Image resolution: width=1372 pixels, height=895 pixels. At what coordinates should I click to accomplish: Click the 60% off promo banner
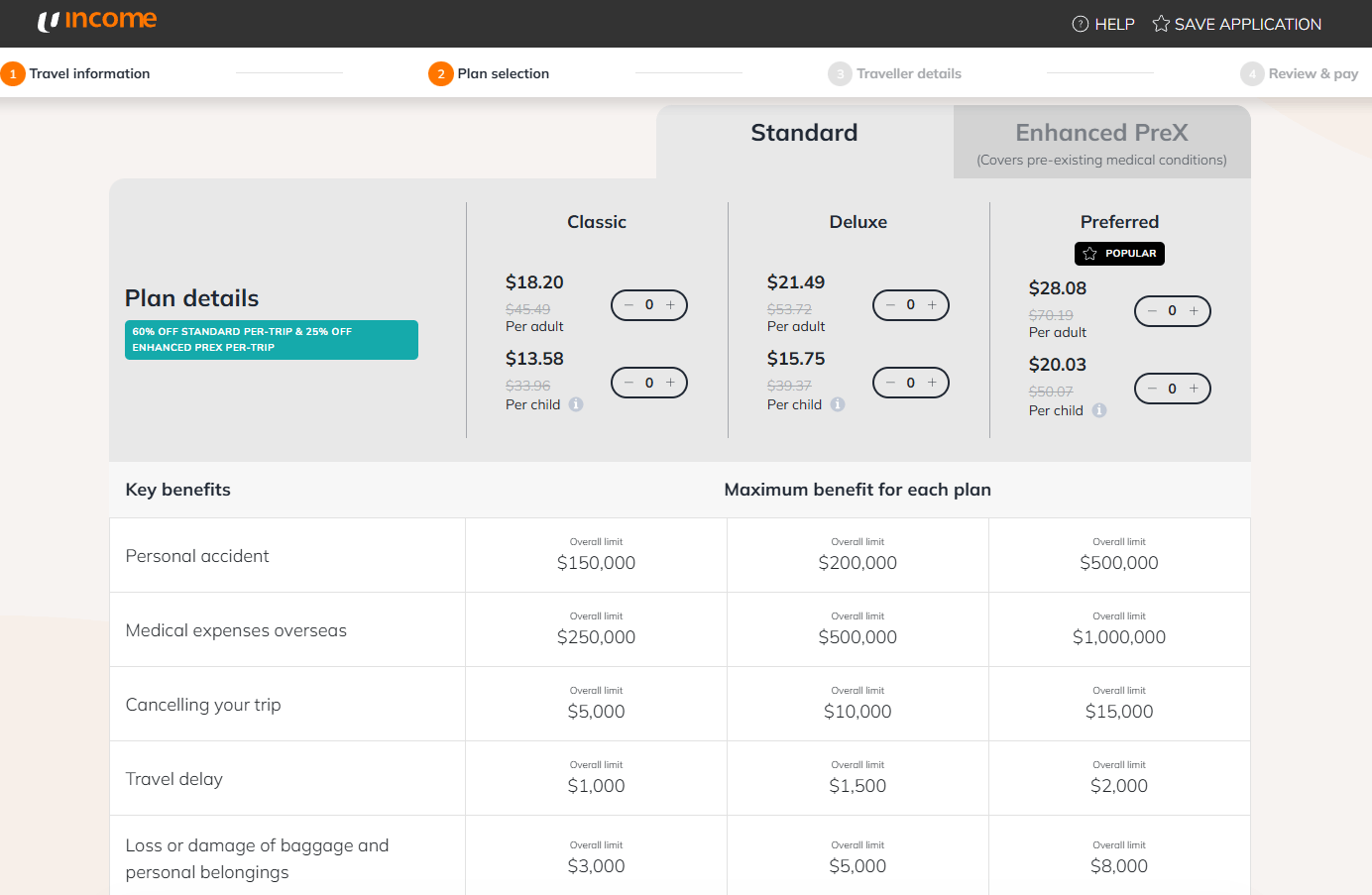[x=271, y=340]
